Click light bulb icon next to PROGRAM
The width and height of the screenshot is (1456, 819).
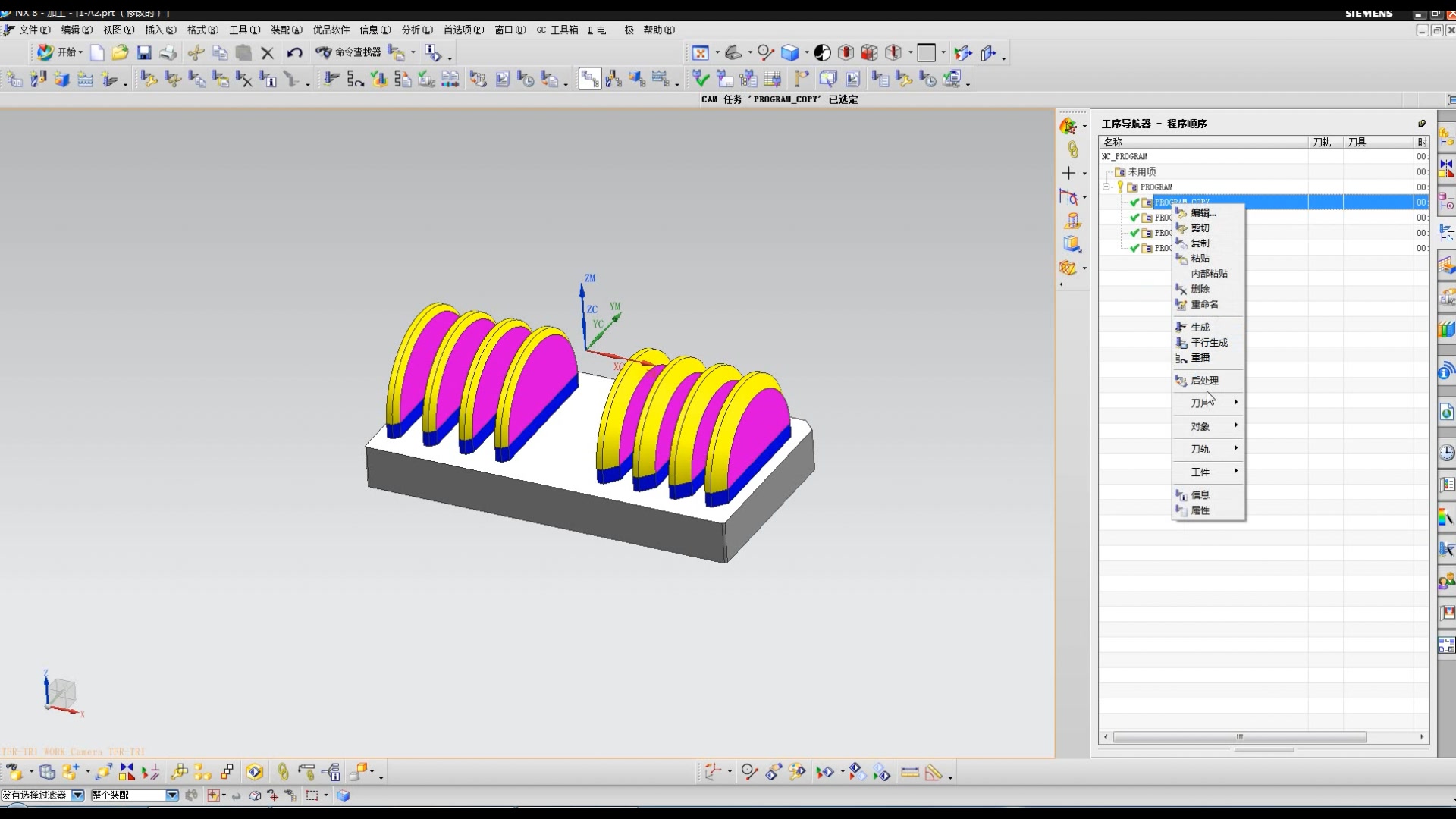pos(1120,187)
